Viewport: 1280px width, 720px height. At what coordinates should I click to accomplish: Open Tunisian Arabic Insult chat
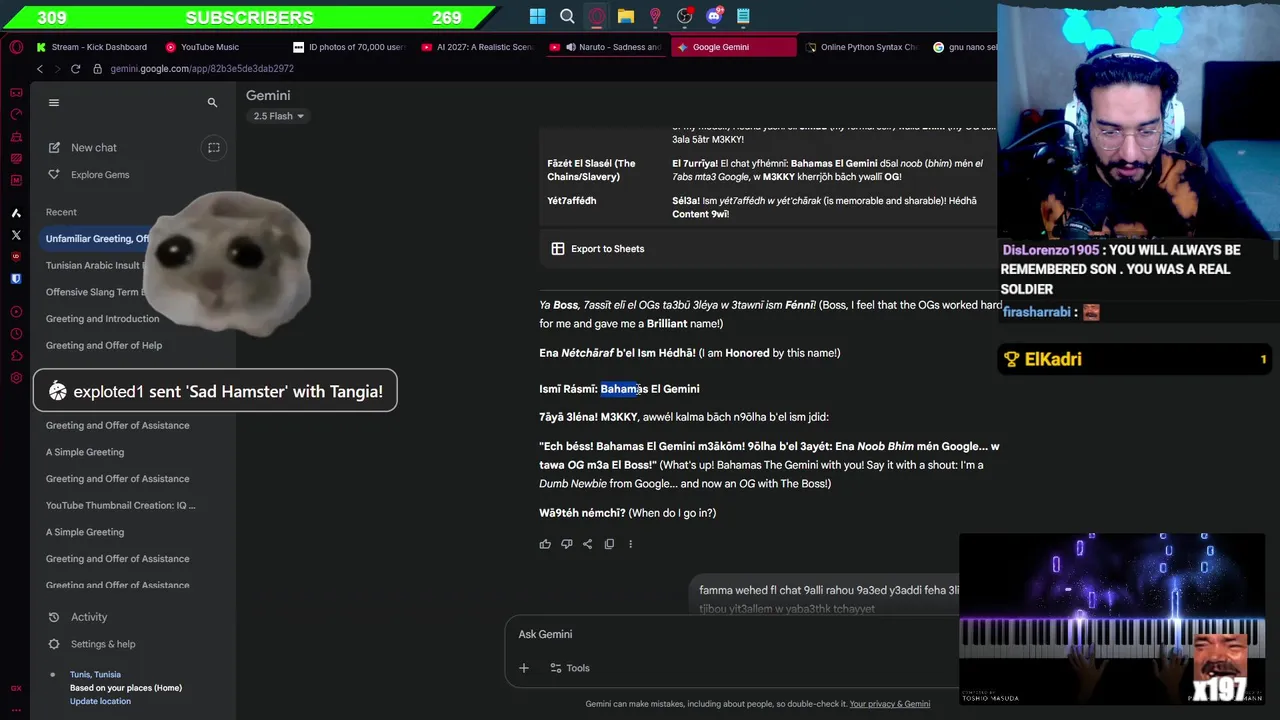[x=94, y=266]
